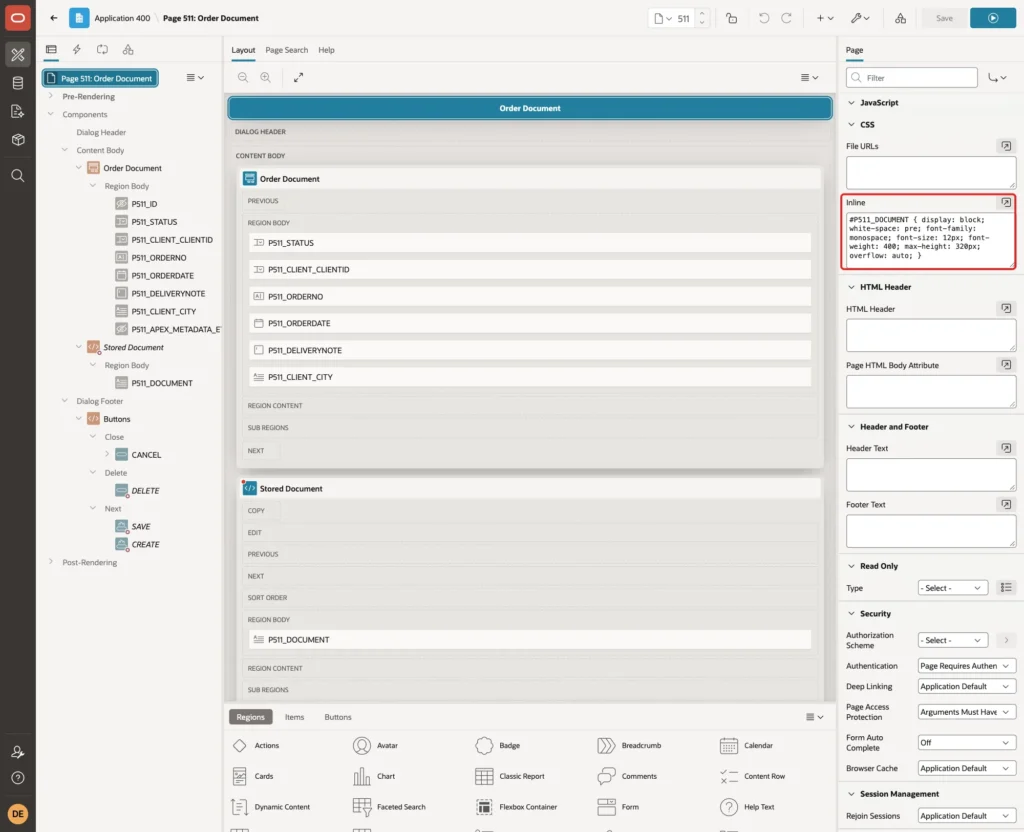Select P511_ORDERDATE in the tree
The height and width of the screenshot is (832, 1024).
tap(163, 276)
